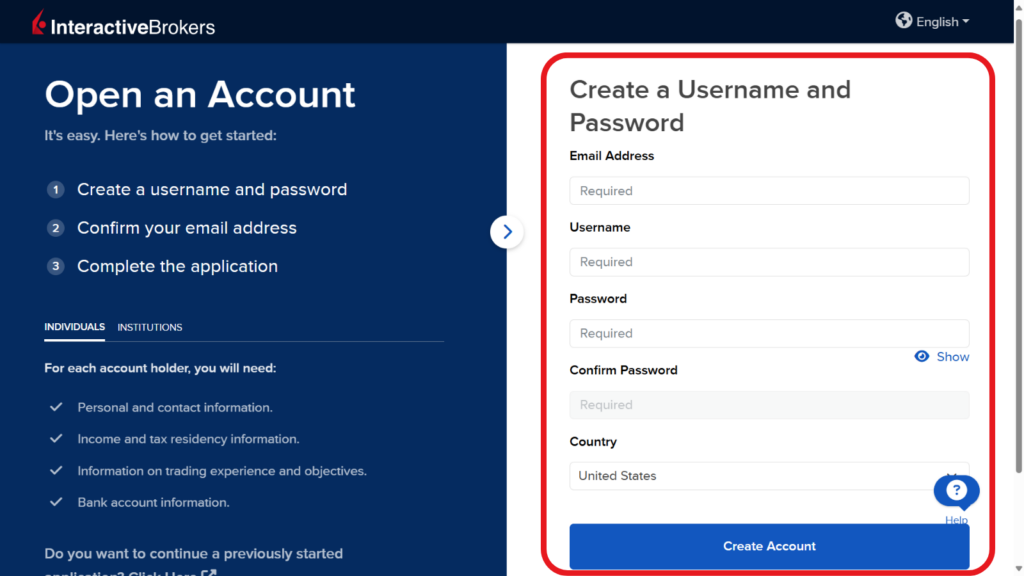This screenshot has height=576, width=1024.
Task: Expand the language selector caret
Action: pyautogui.click(x=964, y=20)
